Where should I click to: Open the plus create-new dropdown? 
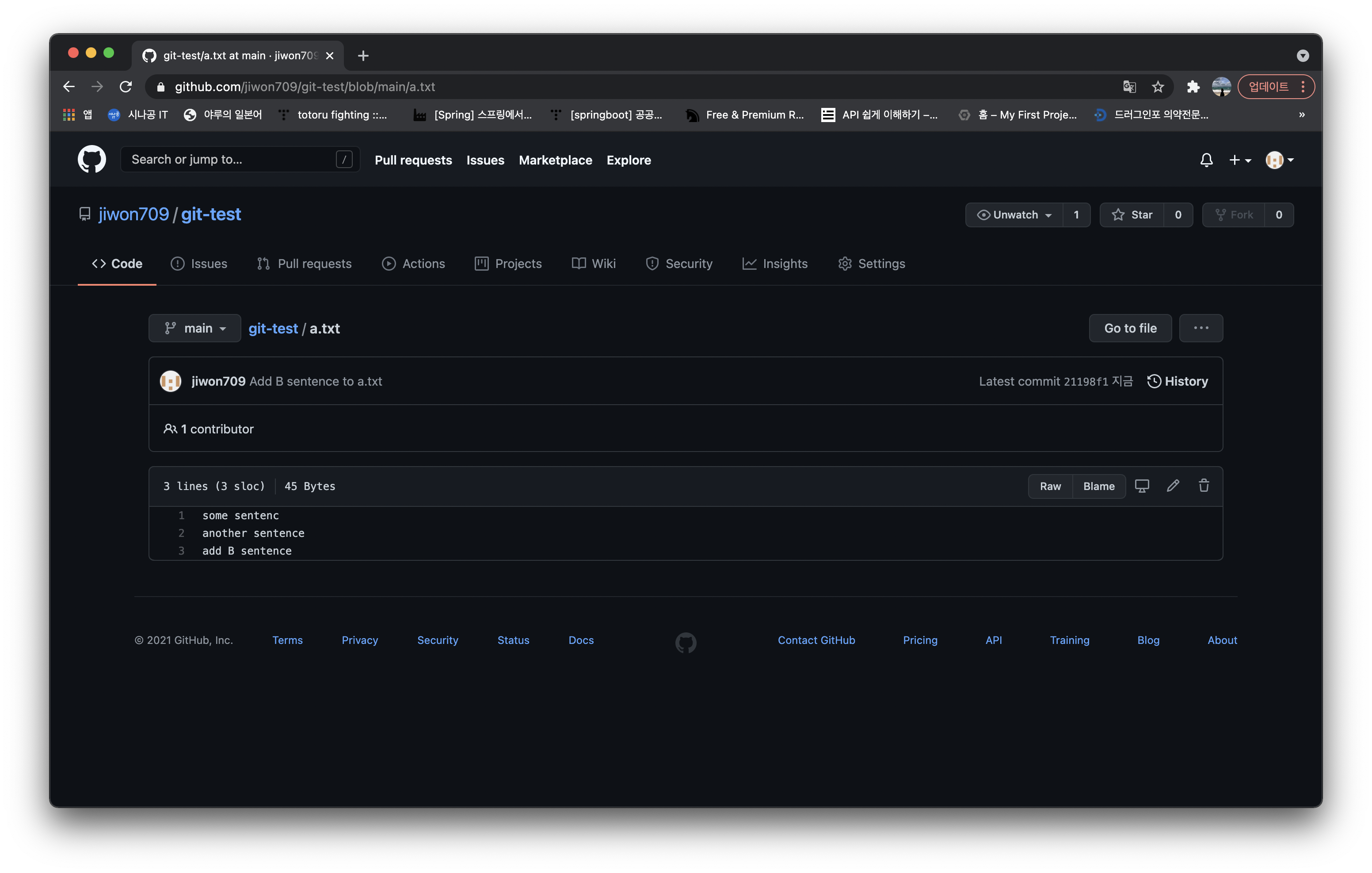(1239, 160)
